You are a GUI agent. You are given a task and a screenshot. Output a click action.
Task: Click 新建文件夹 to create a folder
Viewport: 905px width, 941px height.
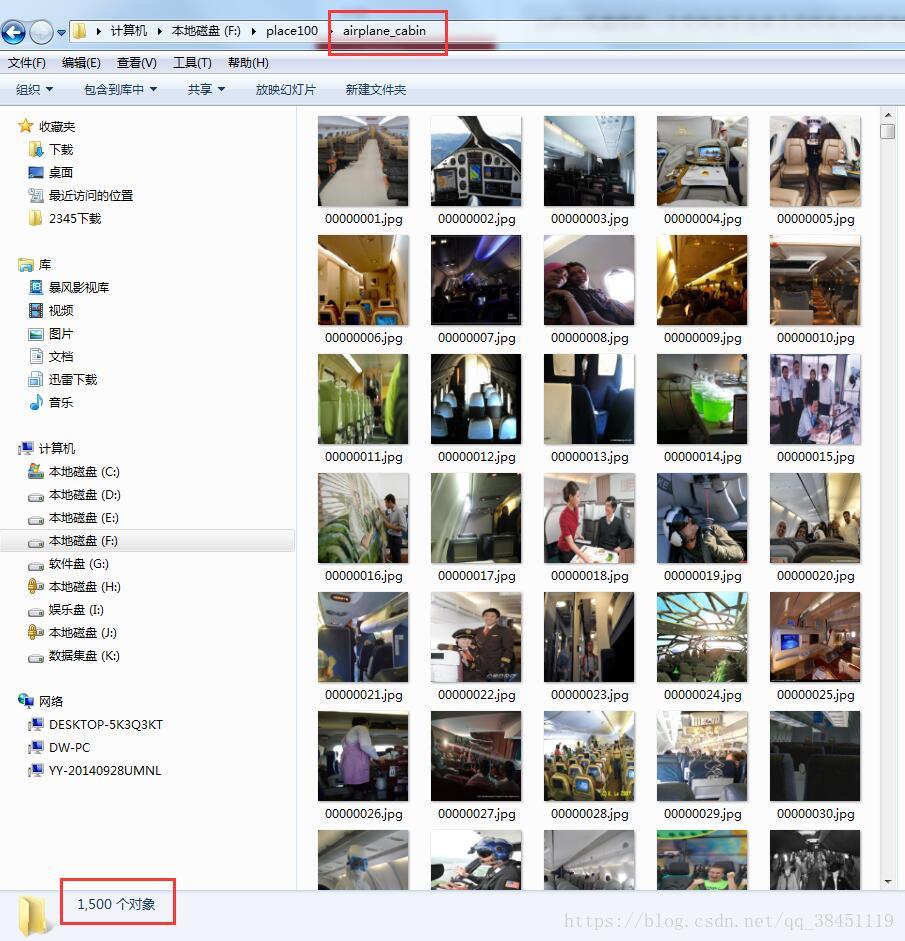376,89
